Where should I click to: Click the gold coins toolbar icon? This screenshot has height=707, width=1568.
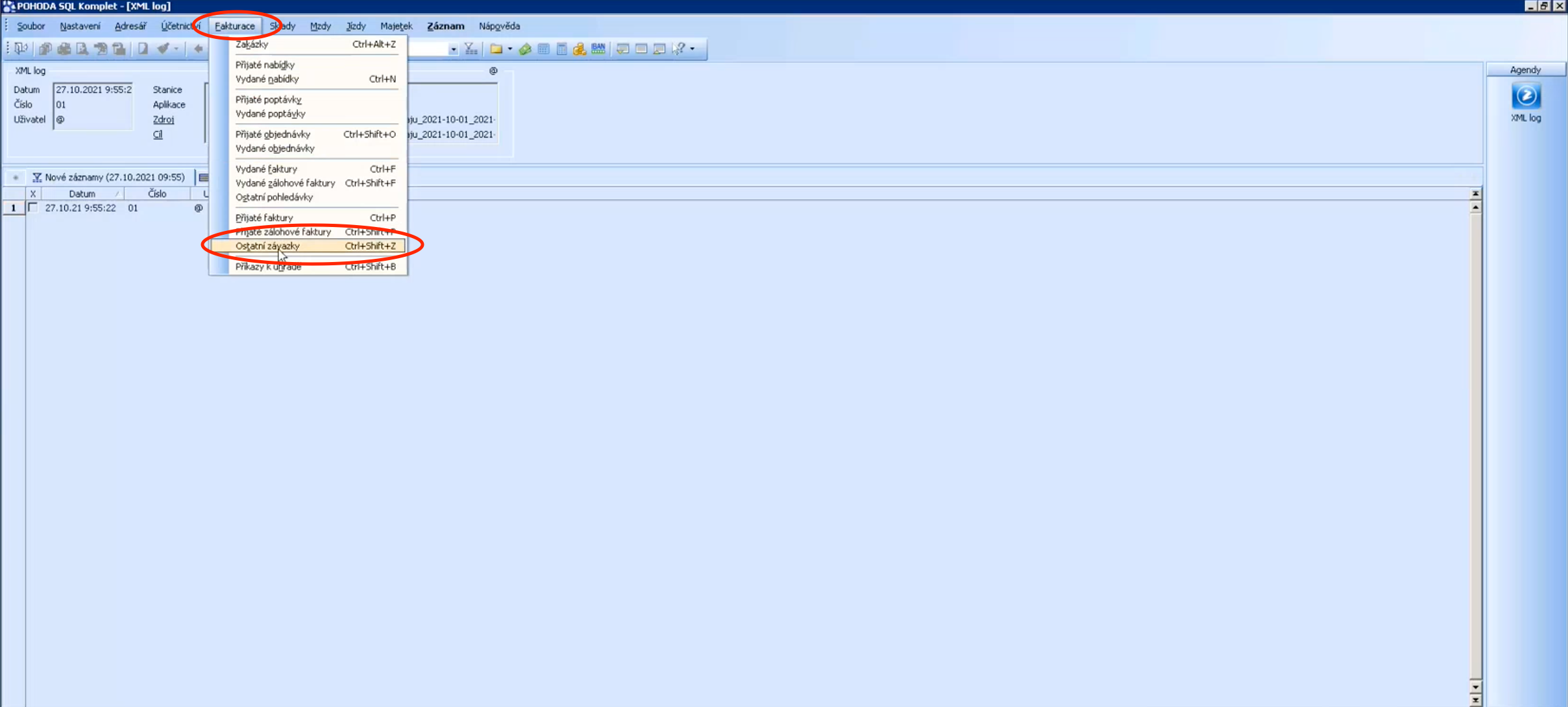580,49
